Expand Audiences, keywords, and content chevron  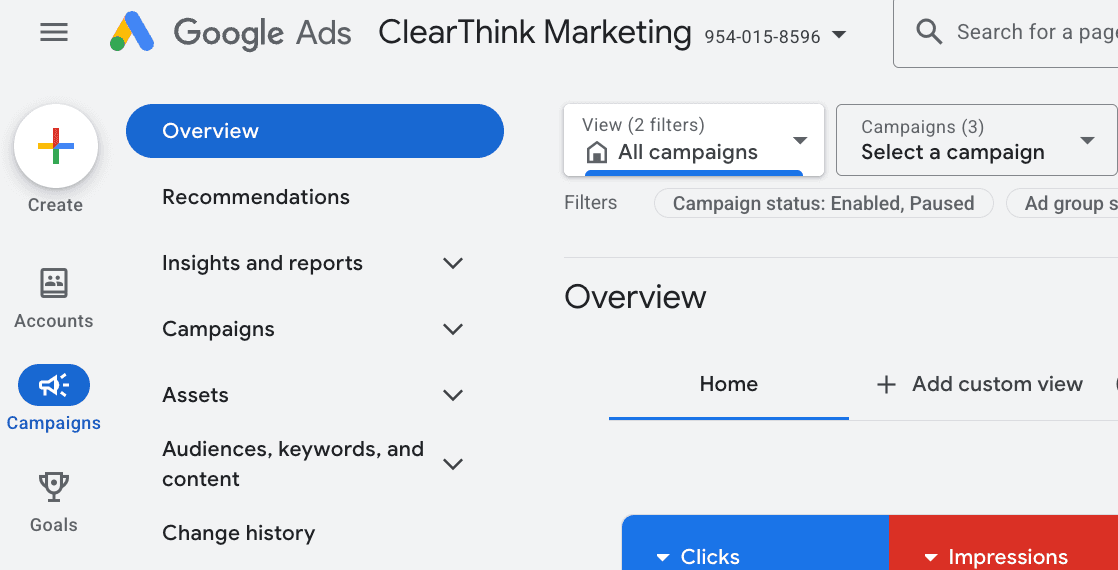pyautogui.click(x=453, y=464)
